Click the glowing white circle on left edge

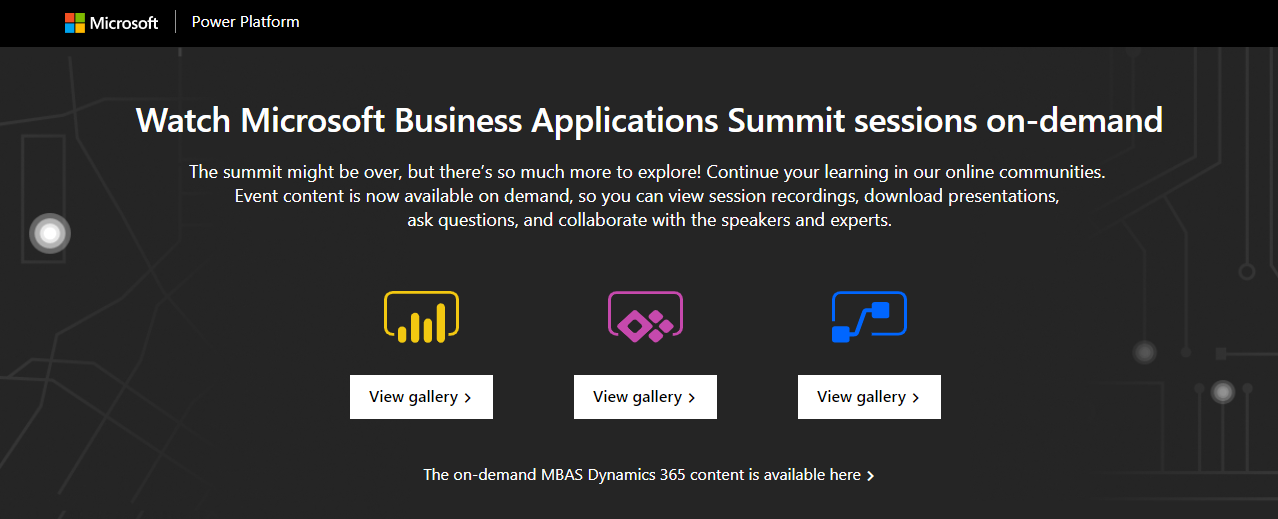pyautogui.click(x=50, y=234)
